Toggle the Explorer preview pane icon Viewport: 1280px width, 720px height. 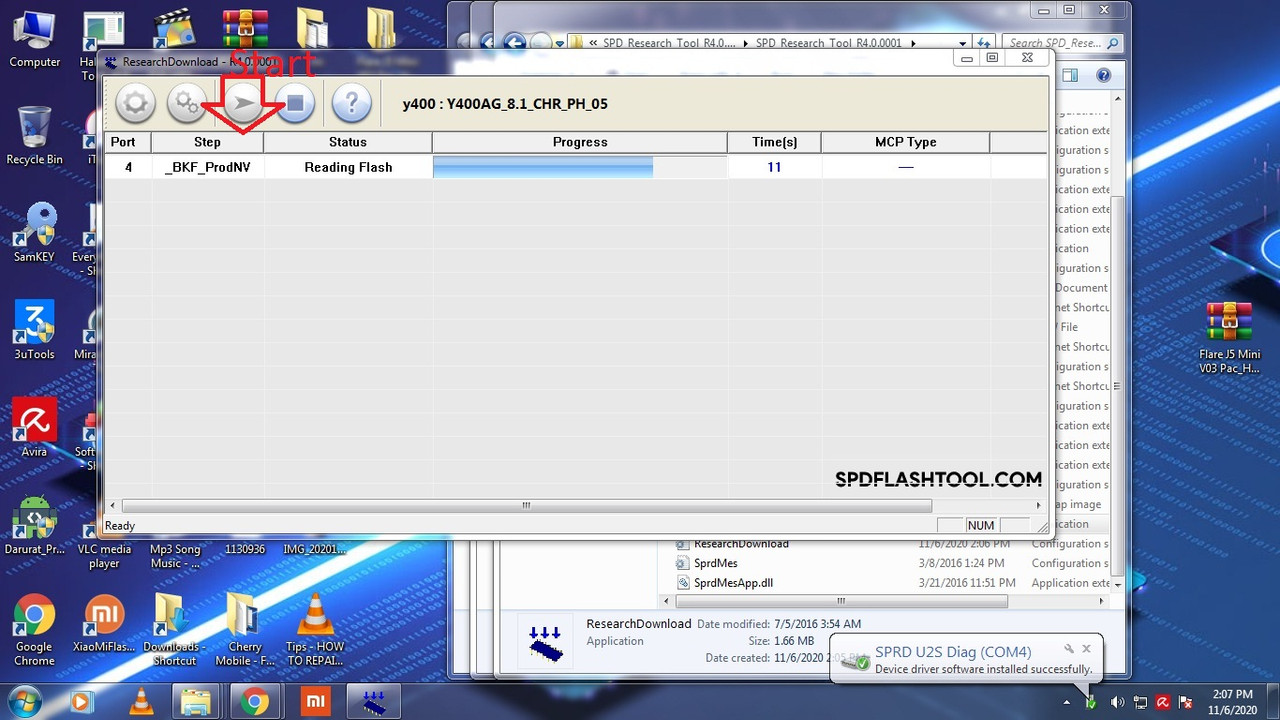[1070, 76]
